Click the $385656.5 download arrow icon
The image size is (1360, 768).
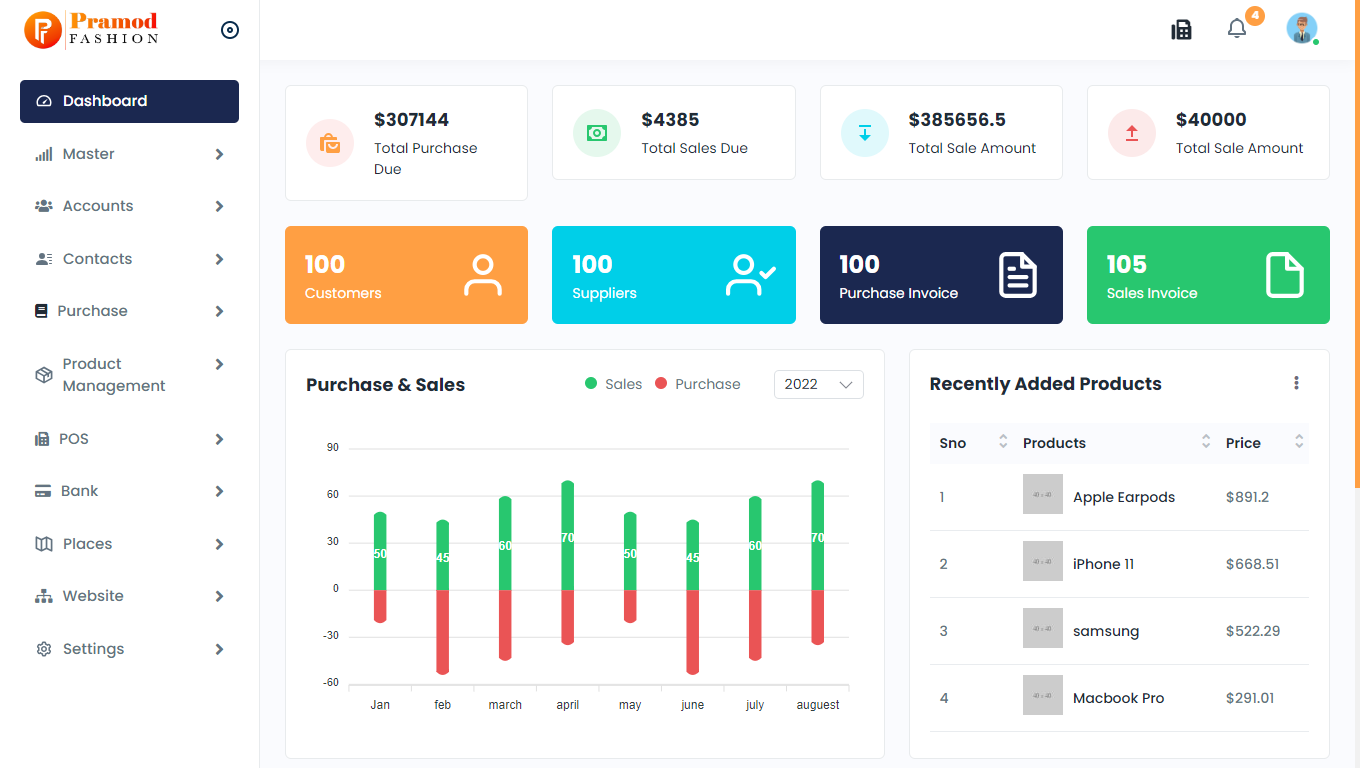coord(865,133)
